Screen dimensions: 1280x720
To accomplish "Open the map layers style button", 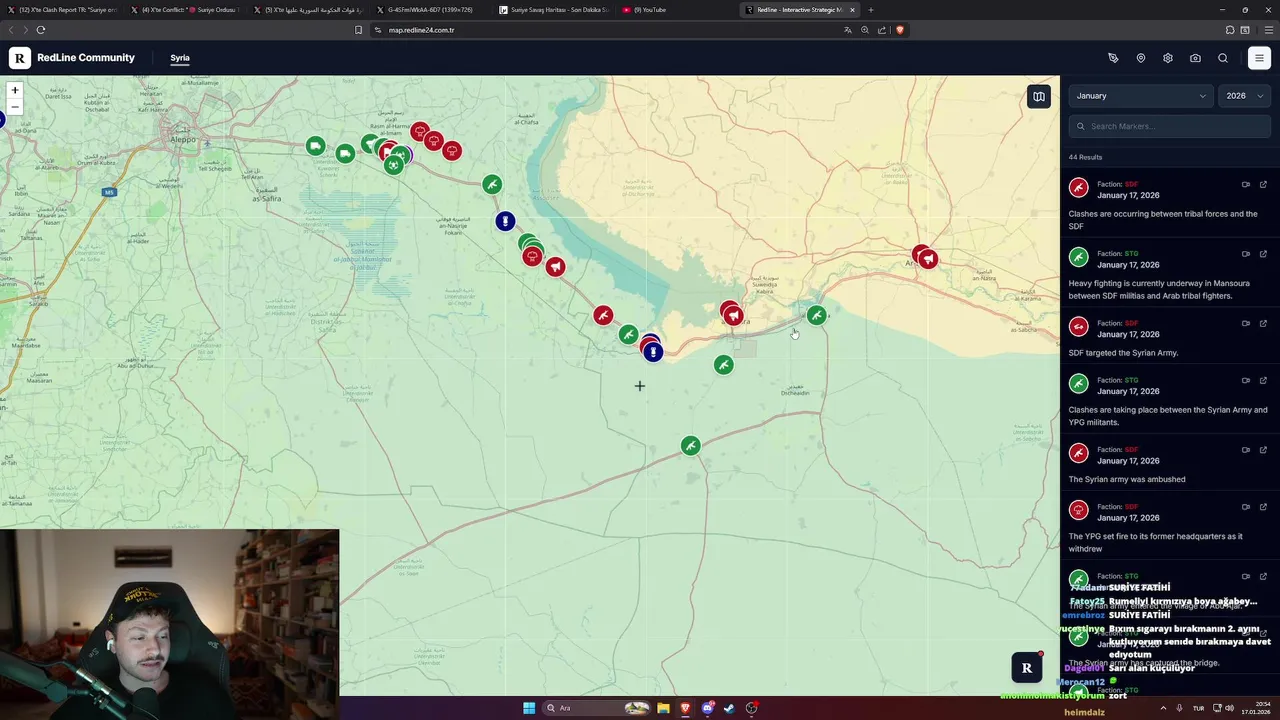I will click(1039, 97).
